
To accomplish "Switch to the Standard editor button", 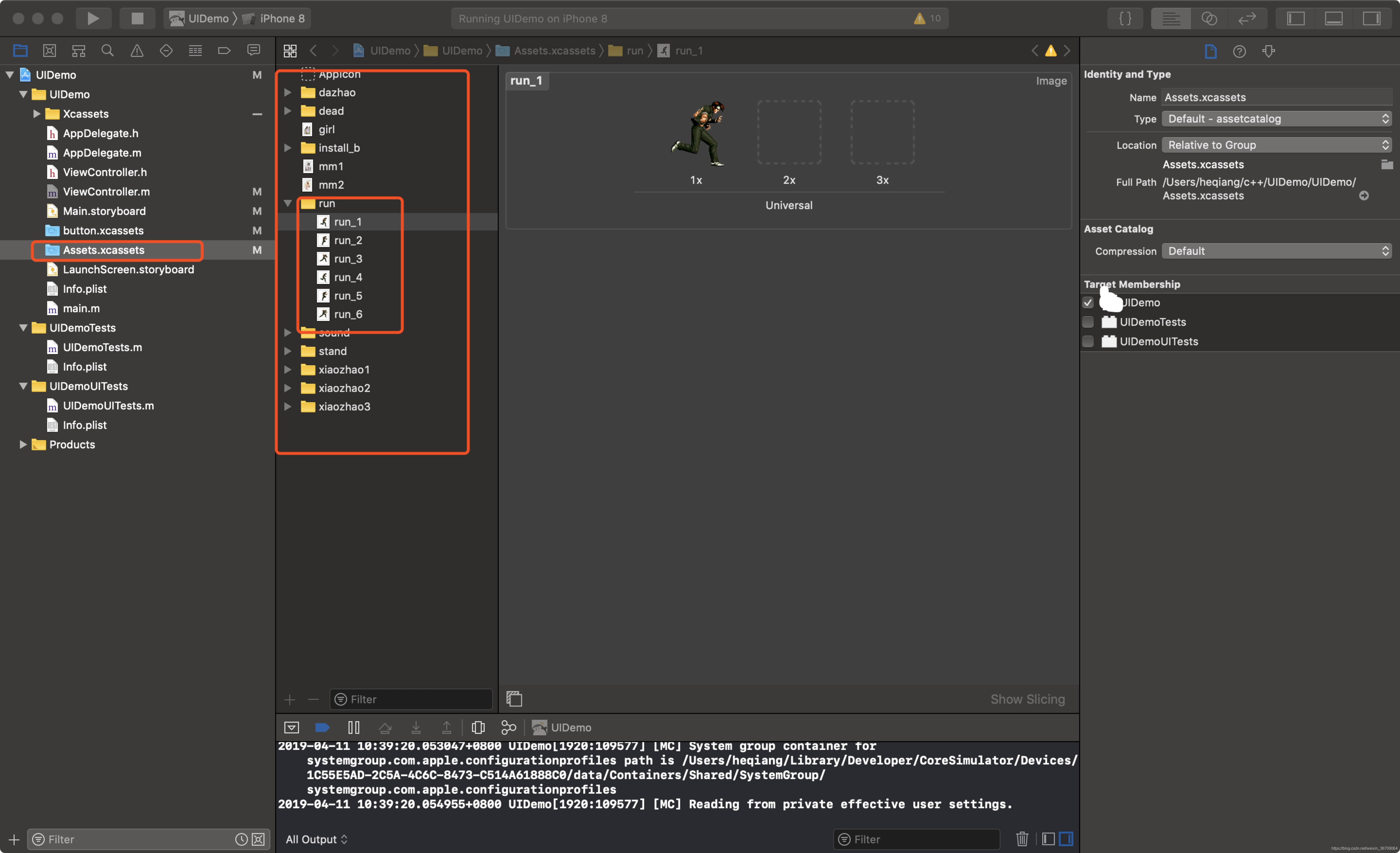I will point(1171,18).
